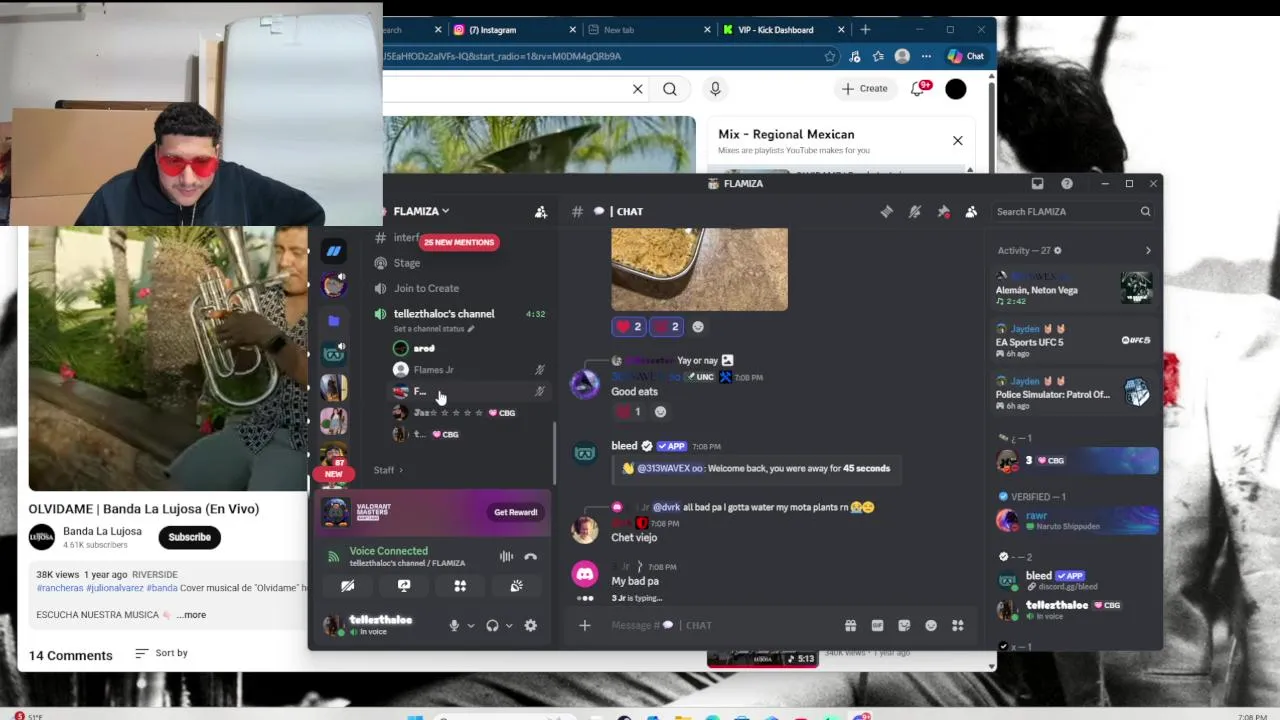Open activities launcher in voice panel
Image resolution: width=1280 pixels, height=720 pixels.
point(460,586)
